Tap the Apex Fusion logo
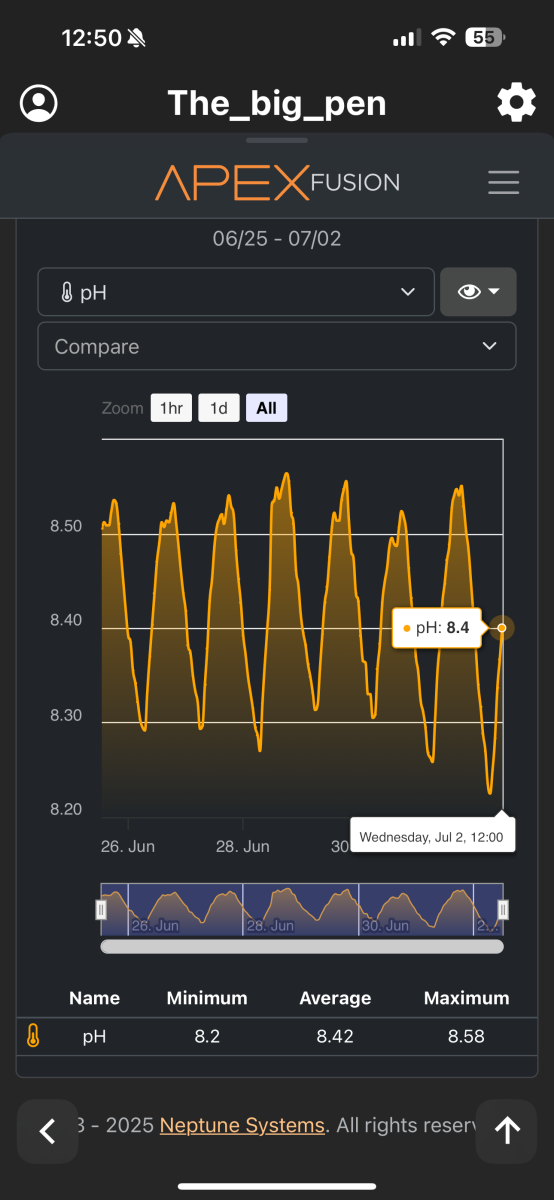The width and height of the screenshot is (554, 1200). pyautogui.click(x=277, y=182)
